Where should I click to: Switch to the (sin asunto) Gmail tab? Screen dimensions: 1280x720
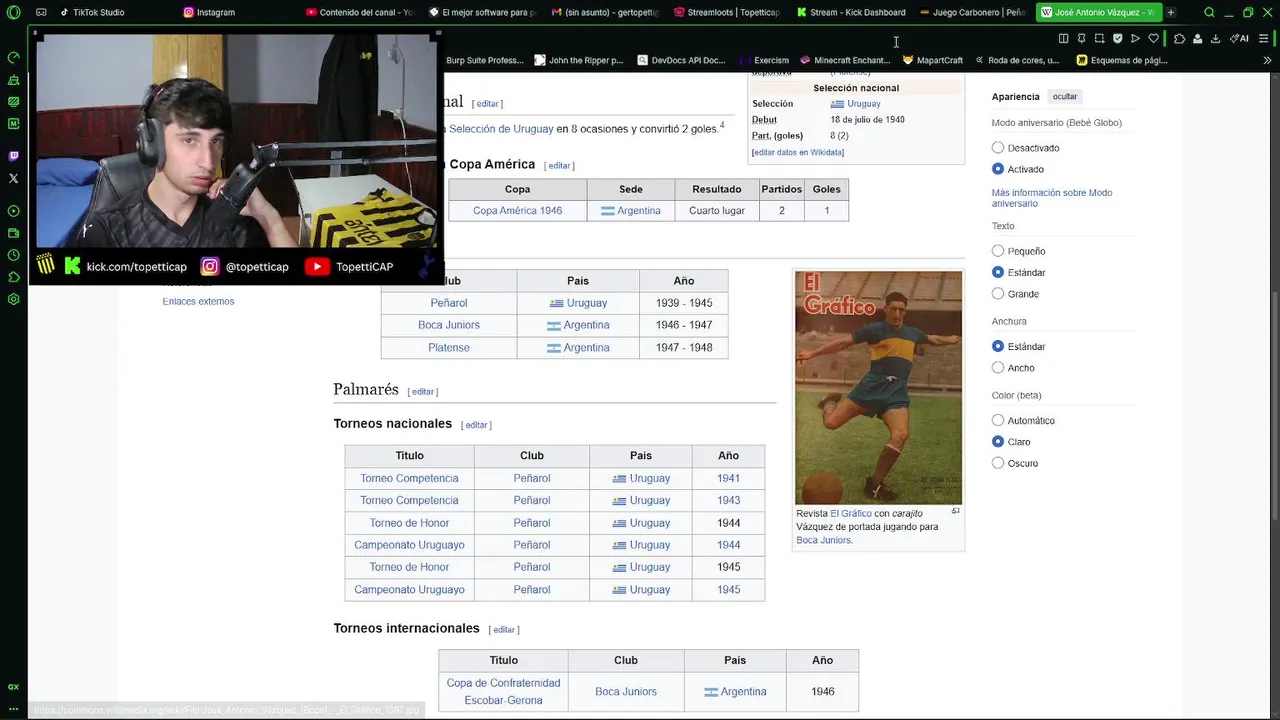605,12
